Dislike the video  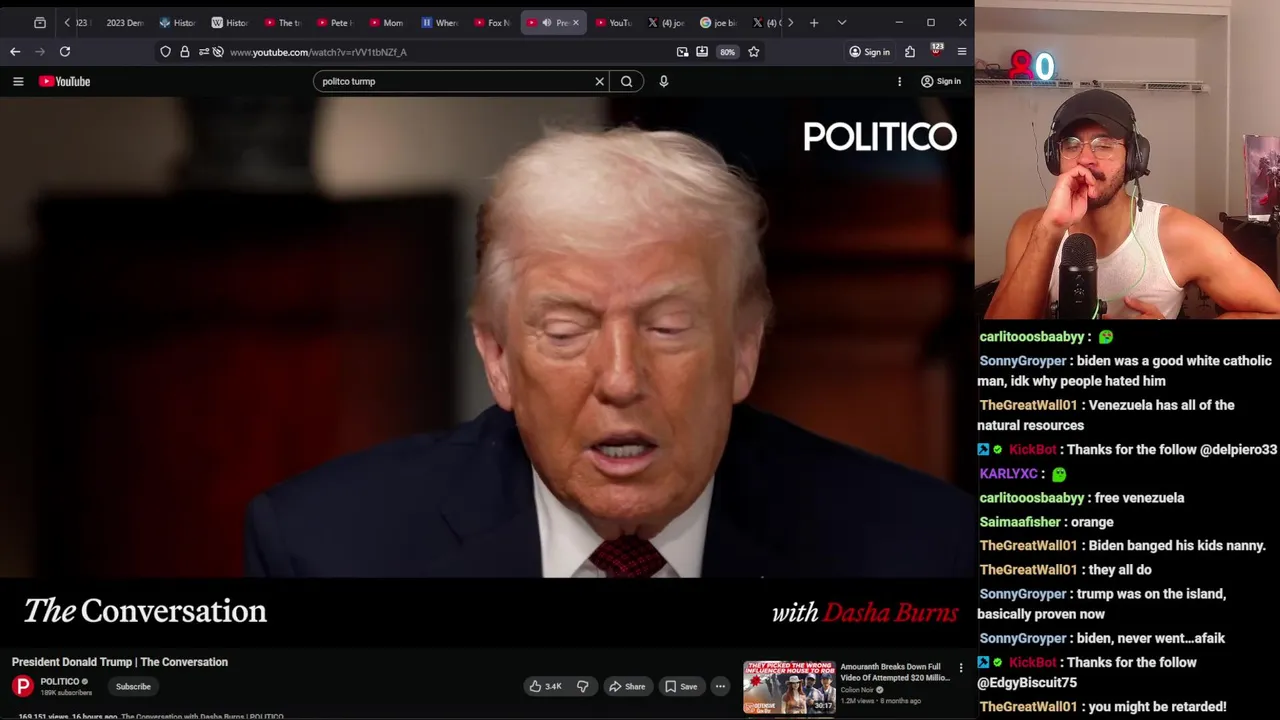point(582,686)
